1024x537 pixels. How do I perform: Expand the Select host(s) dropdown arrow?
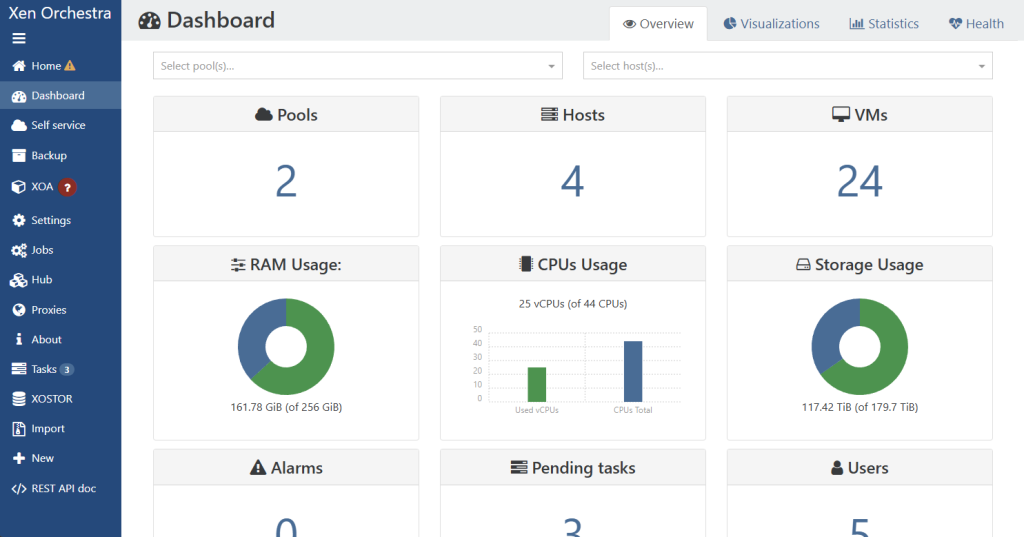(981, 66)
